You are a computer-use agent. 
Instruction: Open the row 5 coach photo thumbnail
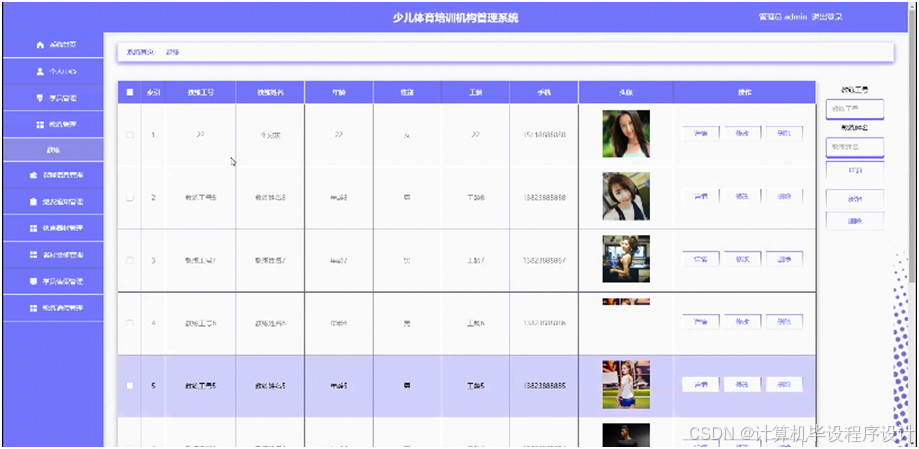(x=626, y=385)
